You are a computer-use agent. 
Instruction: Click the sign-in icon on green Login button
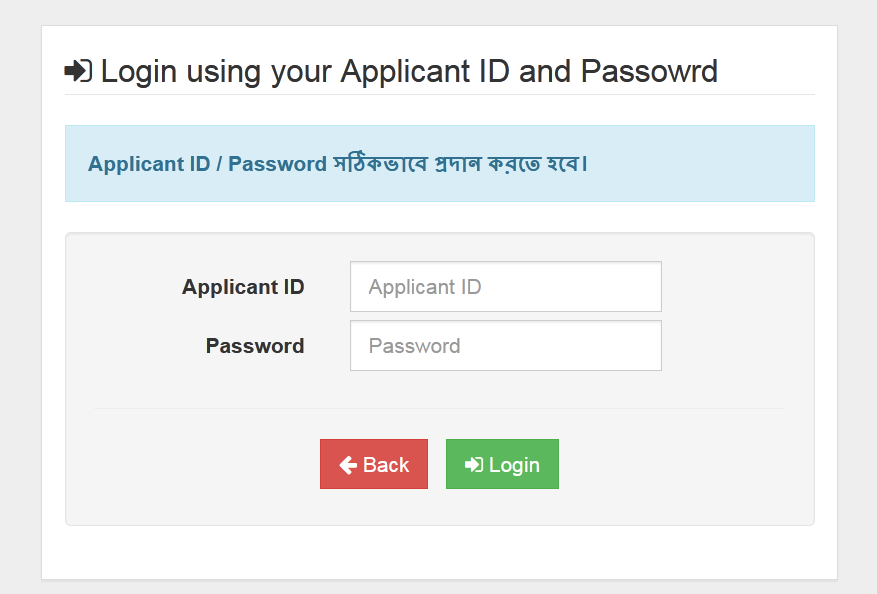pyautogui.click(x=474, y=465)
